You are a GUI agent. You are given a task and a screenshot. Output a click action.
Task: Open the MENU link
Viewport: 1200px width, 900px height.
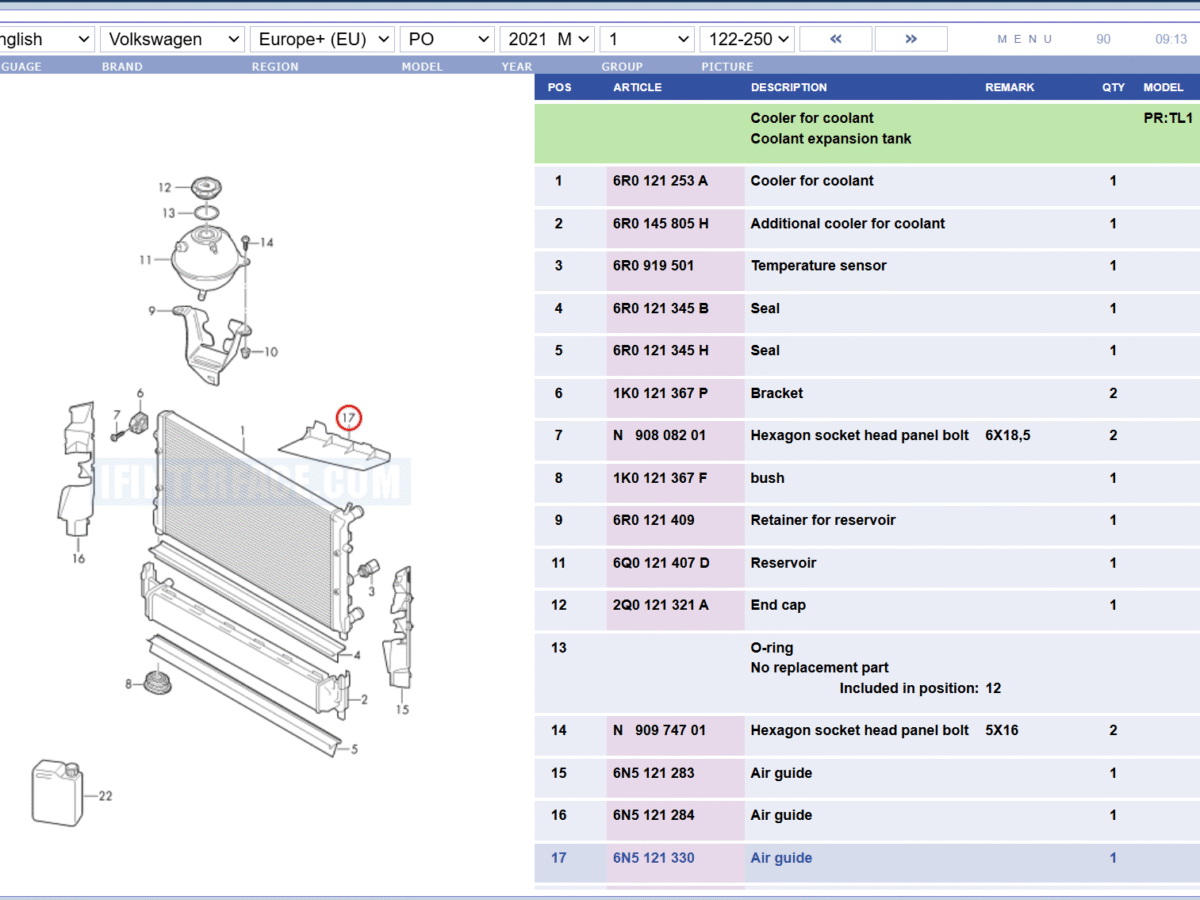click(1025, 39)
